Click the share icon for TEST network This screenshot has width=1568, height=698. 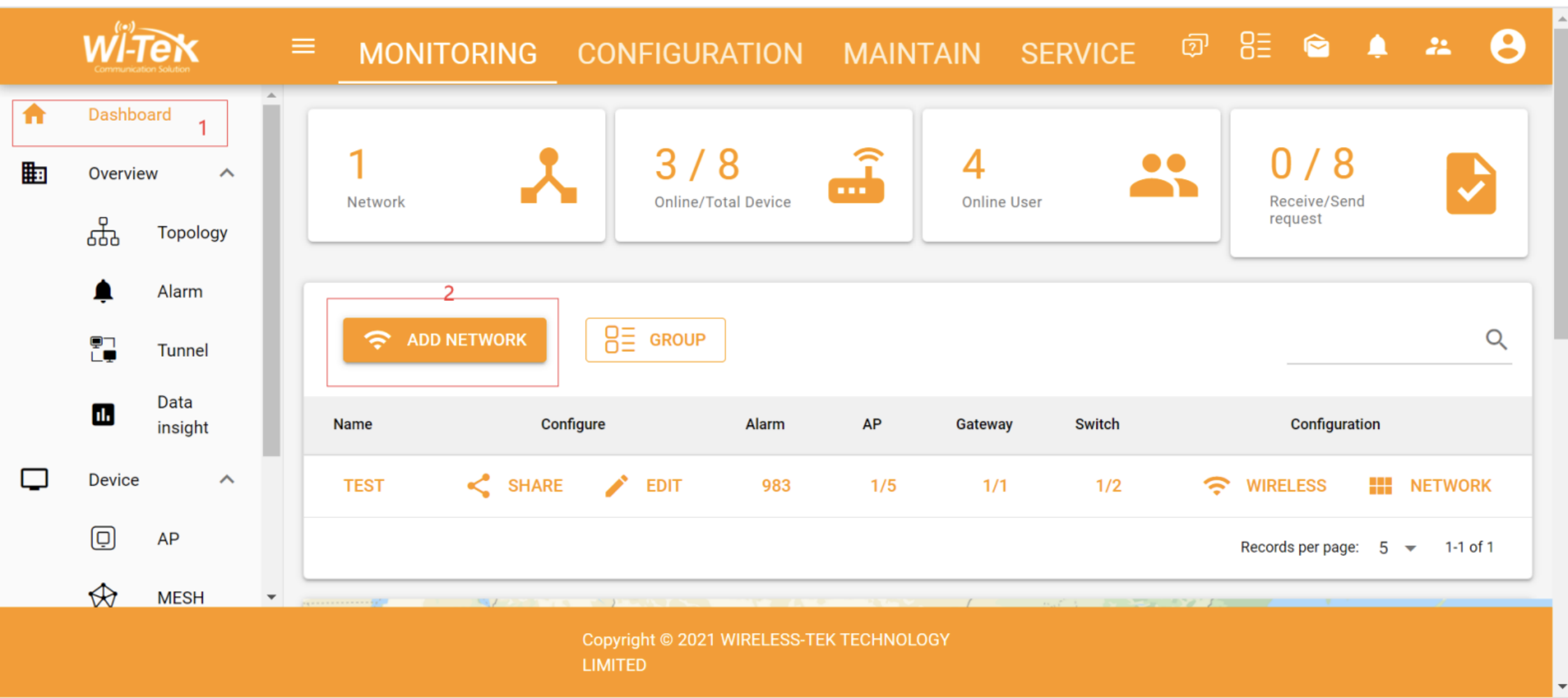479,485
